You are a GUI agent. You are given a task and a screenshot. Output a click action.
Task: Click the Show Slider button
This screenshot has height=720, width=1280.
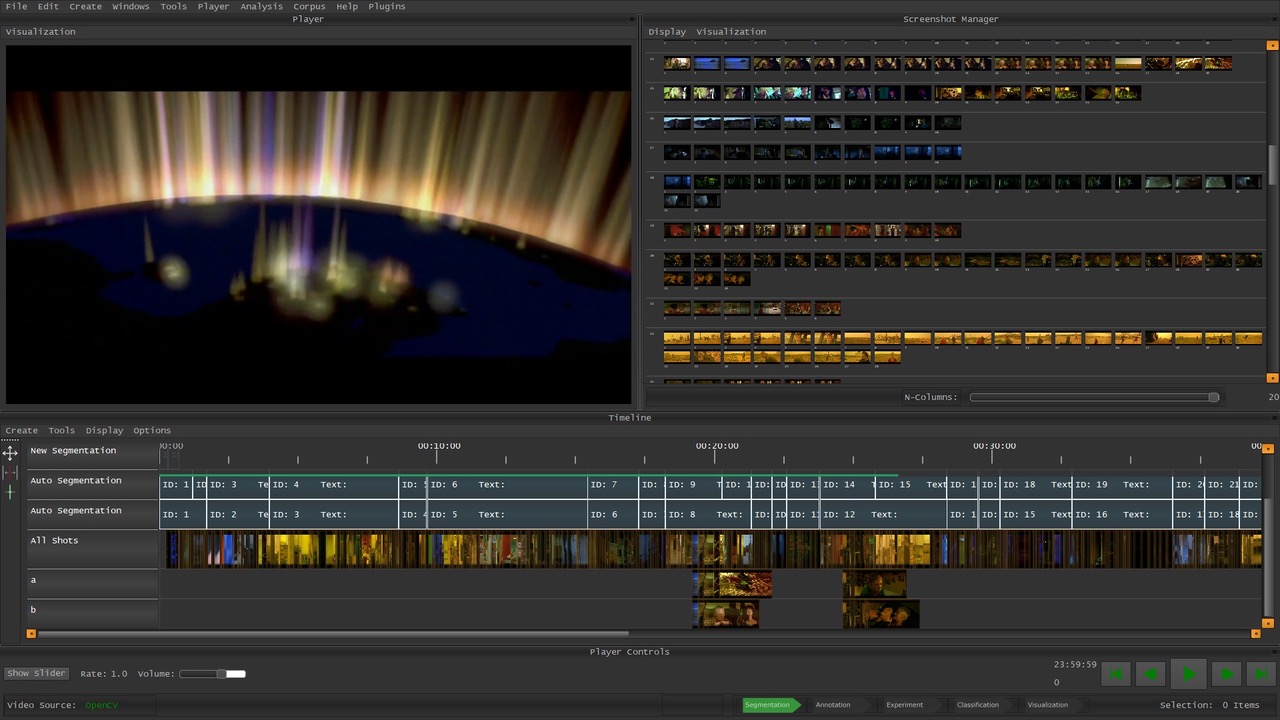[36, 674]
